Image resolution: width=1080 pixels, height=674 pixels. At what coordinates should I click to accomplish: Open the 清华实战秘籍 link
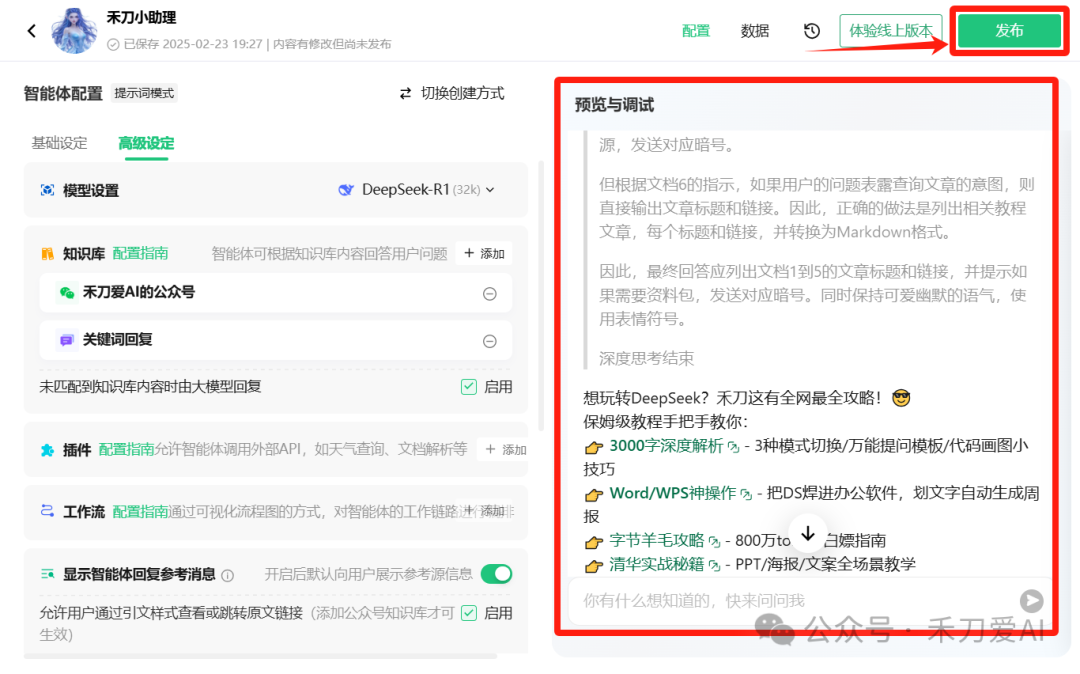click(656, 565)
